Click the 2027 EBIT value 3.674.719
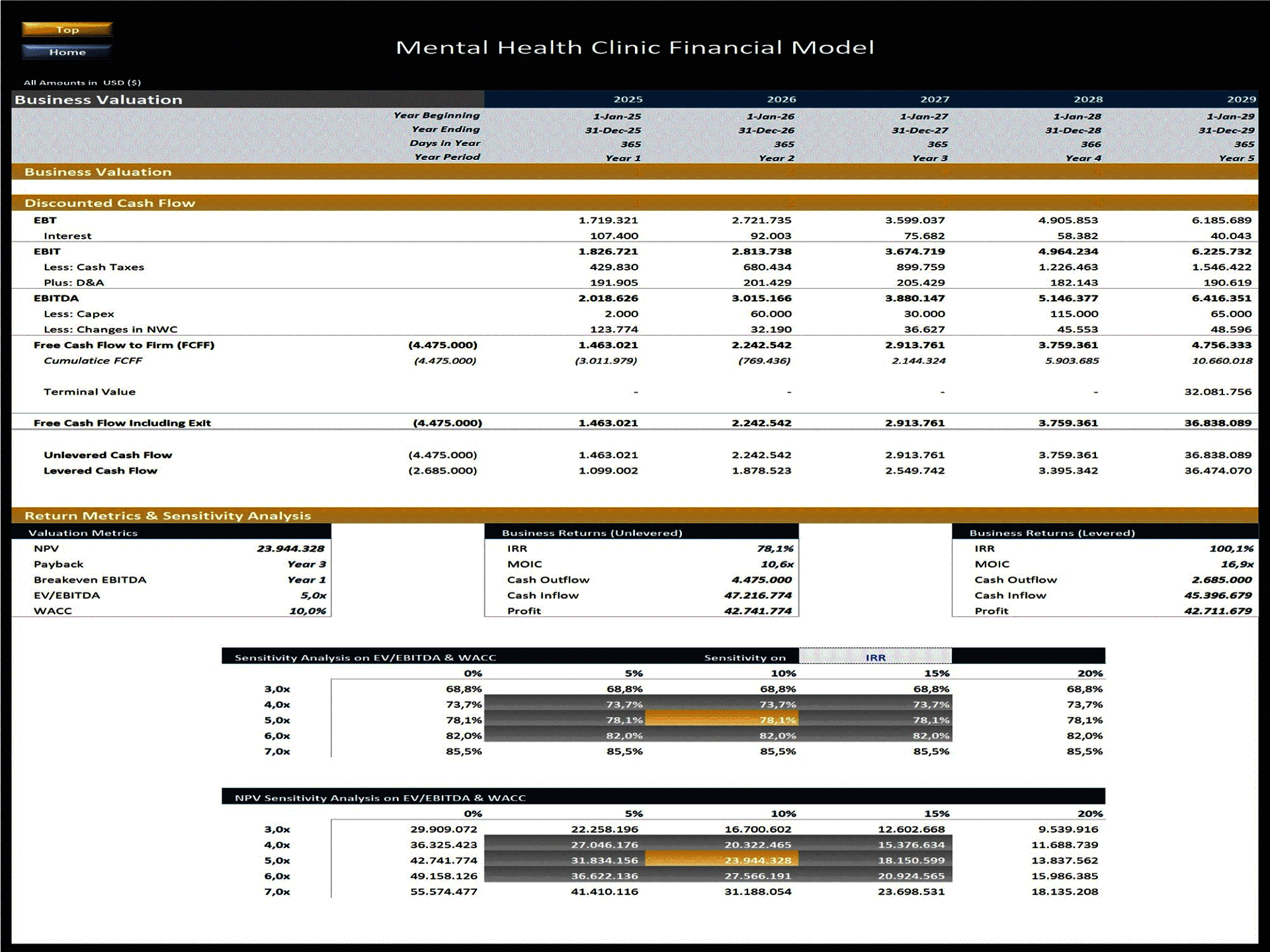 (915, 251)
